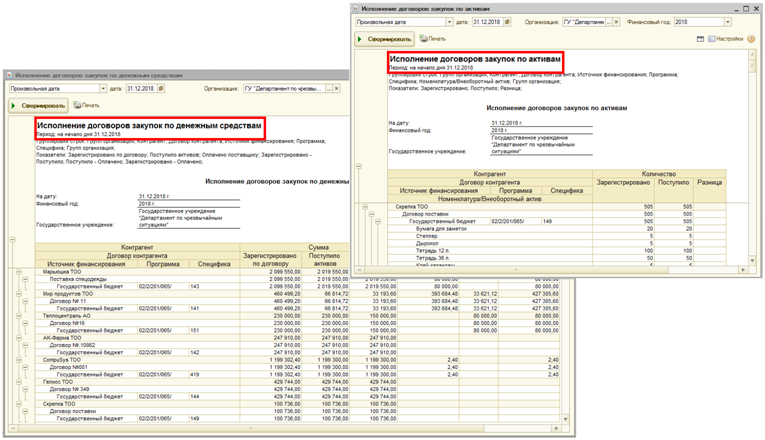Click the Сформировать button in assets report
Viewport: 765px width, 440px height.
[x=385, y=38]
